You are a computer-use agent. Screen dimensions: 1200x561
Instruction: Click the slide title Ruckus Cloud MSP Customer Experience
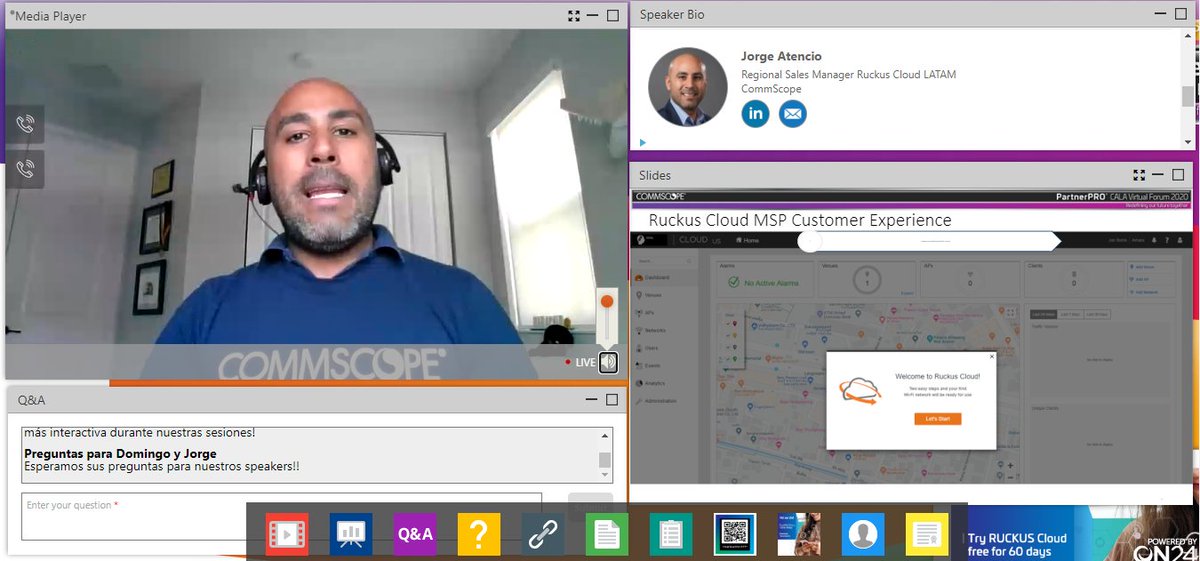click(800, 220)
